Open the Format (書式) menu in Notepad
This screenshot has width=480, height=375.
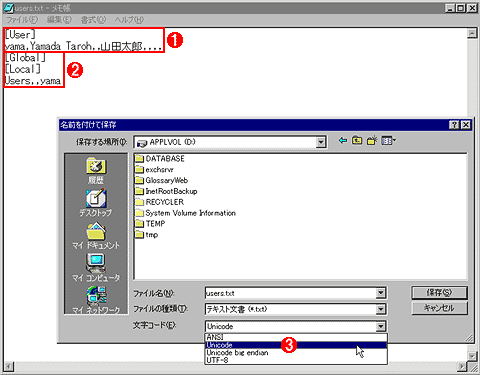coord(93,20)
